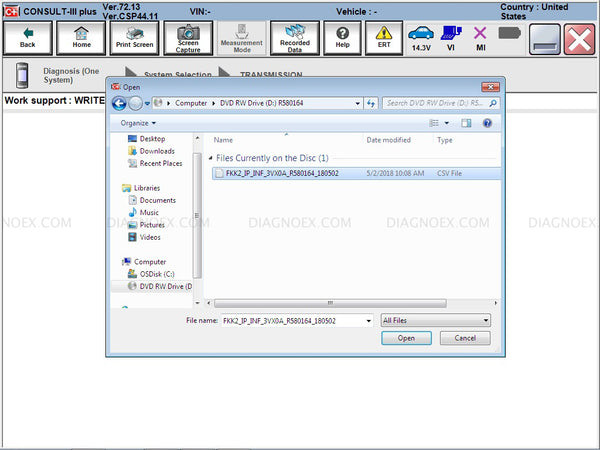This screenshot has height=450, width=600.
Task: Click the Open button in dialog
Action: 406,338
